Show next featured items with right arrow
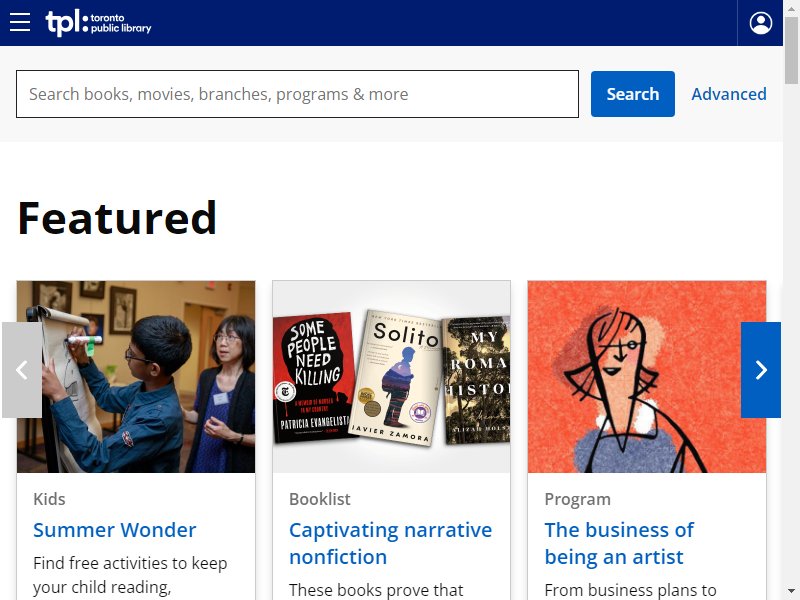800x600 pixels. (761, 370)
